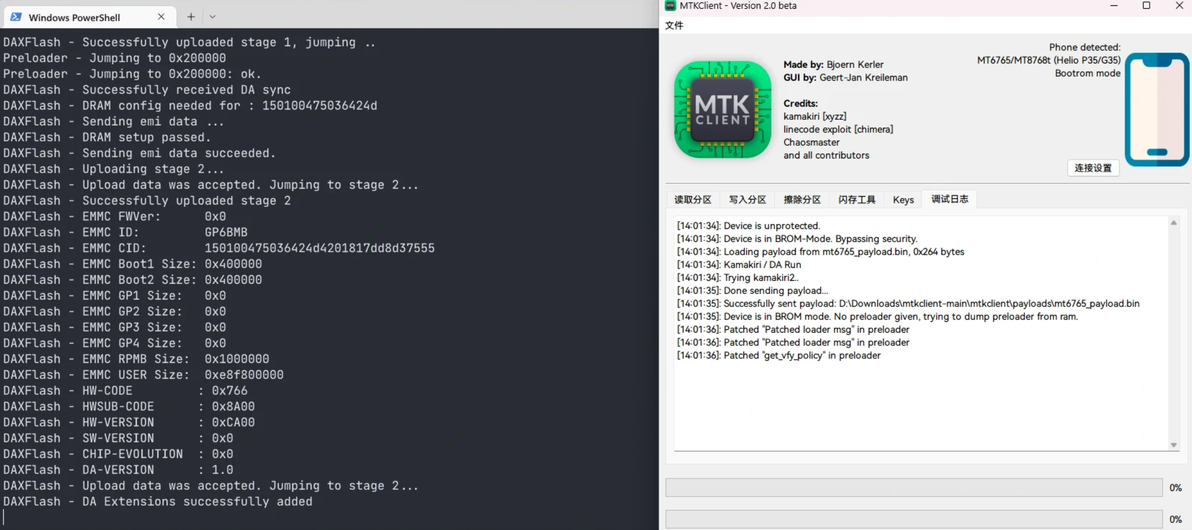The height and width of the screenshot is (530, 1192).
Task: Open the 文件 menu
Action: coord(674,25)
